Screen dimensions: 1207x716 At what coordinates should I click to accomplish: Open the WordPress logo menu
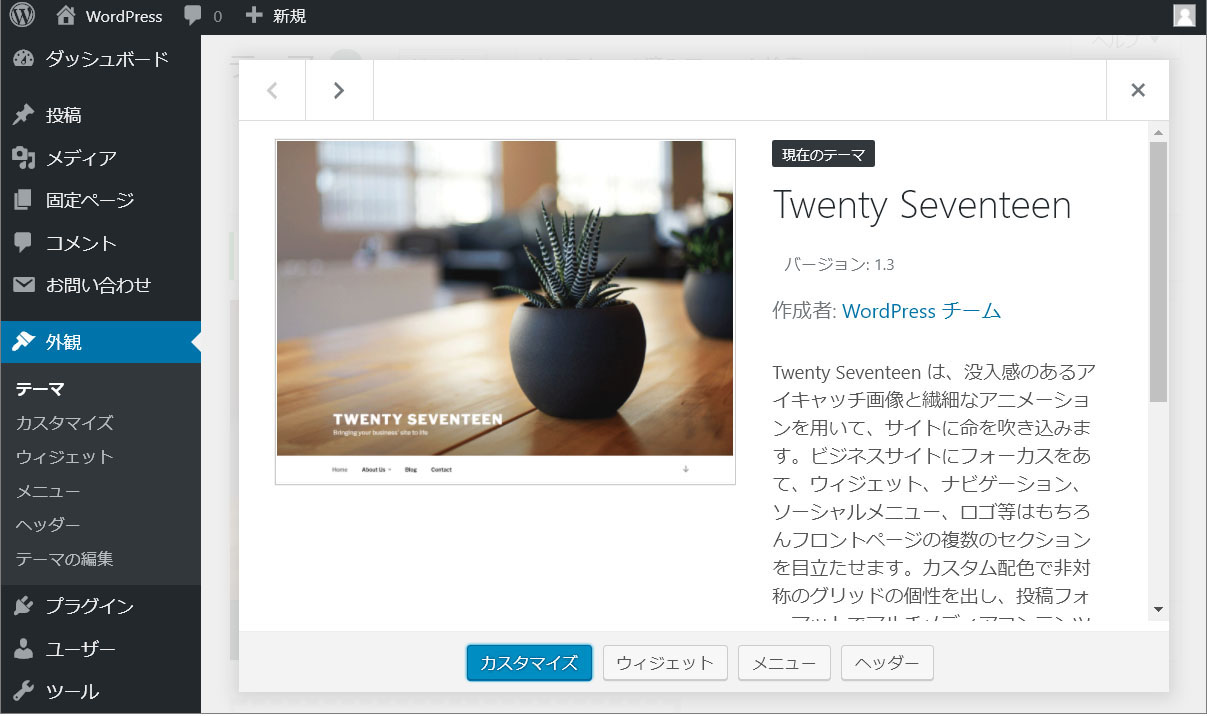pyautogui.click(x=22, y=15)
